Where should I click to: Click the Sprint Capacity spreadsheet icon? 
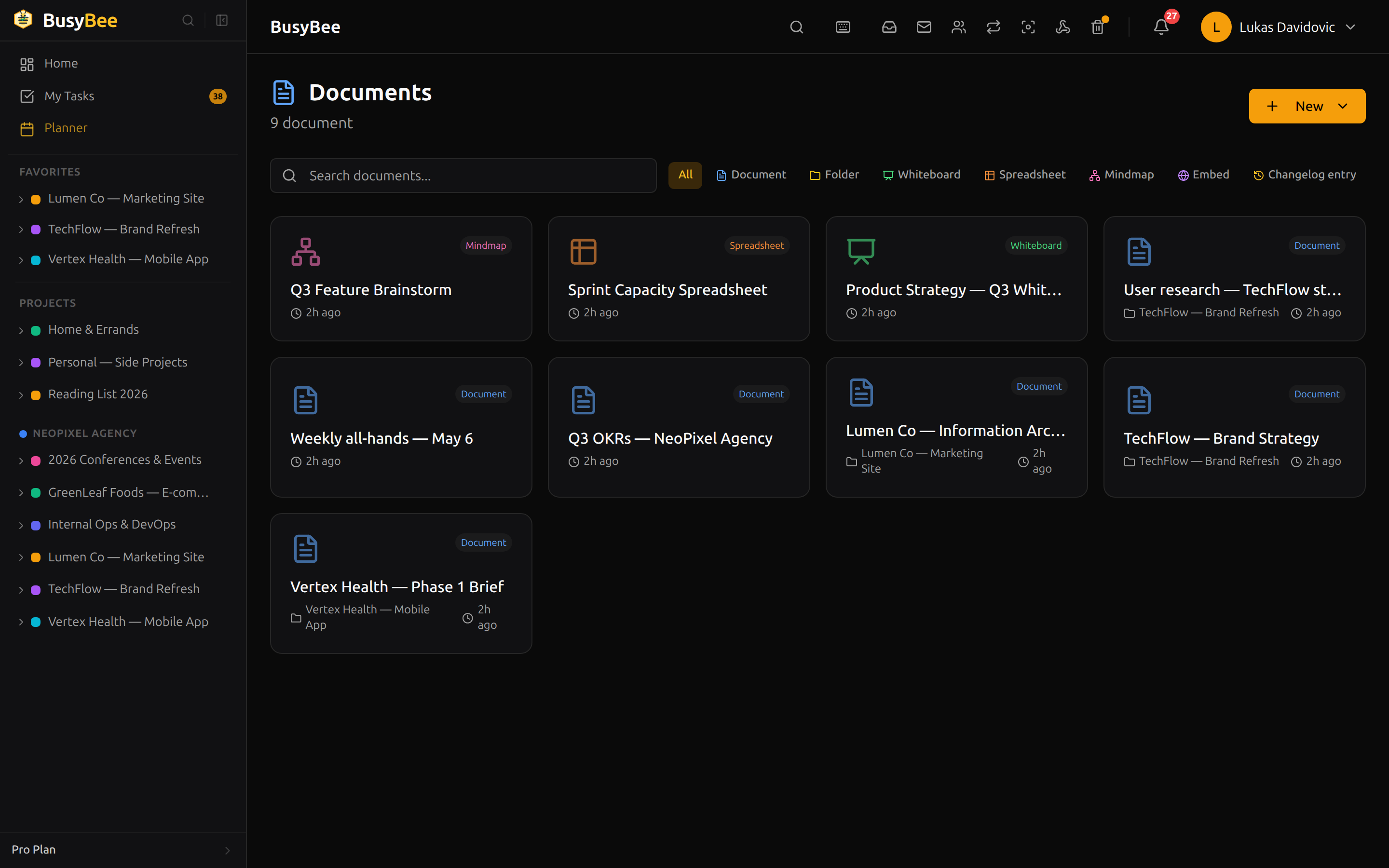583,251
